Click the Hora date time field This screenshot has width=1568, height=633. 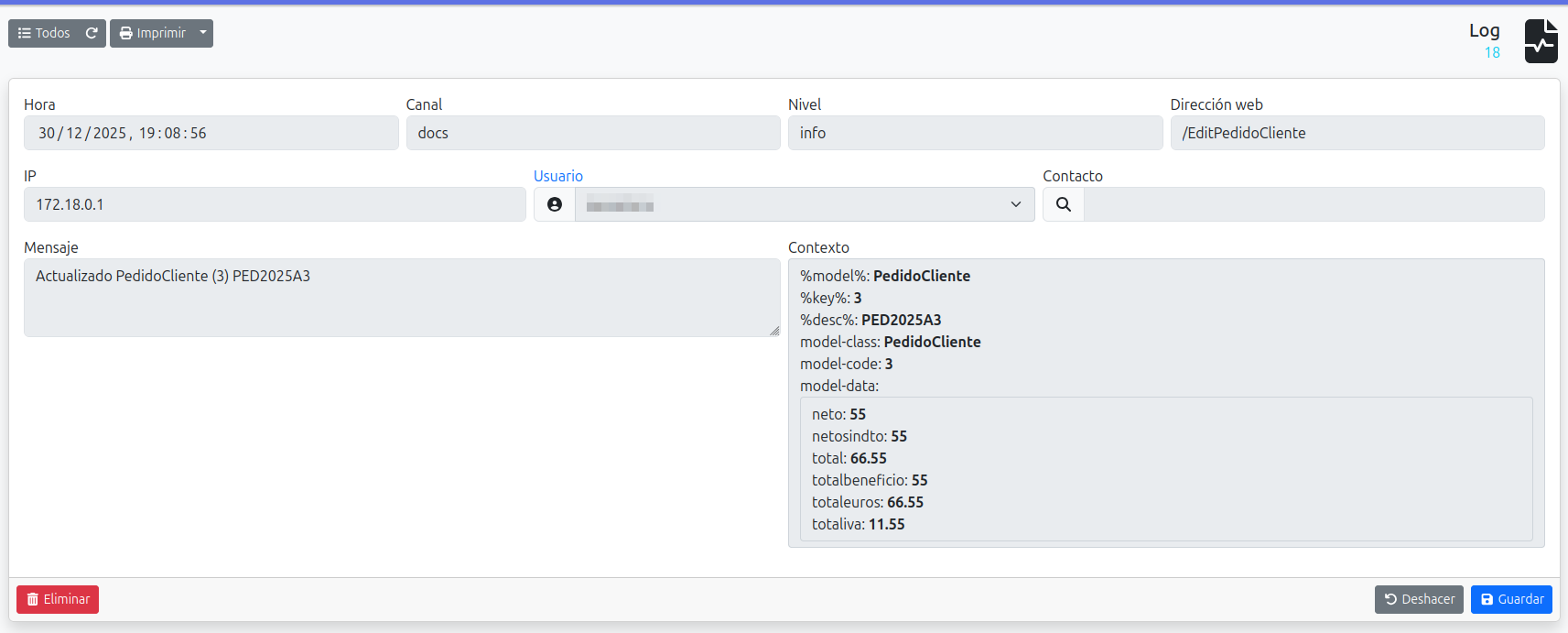point(211,133)
